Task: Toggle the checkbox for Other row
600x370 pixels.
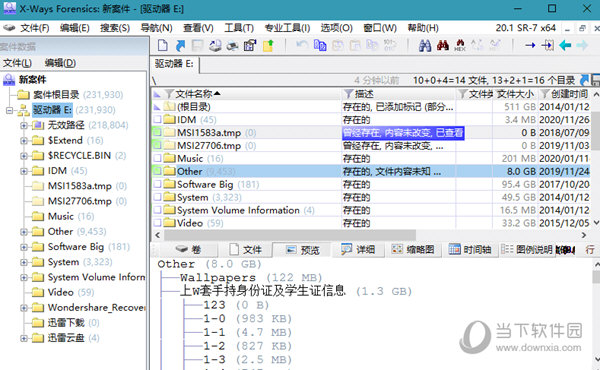Action: [157, 171]
